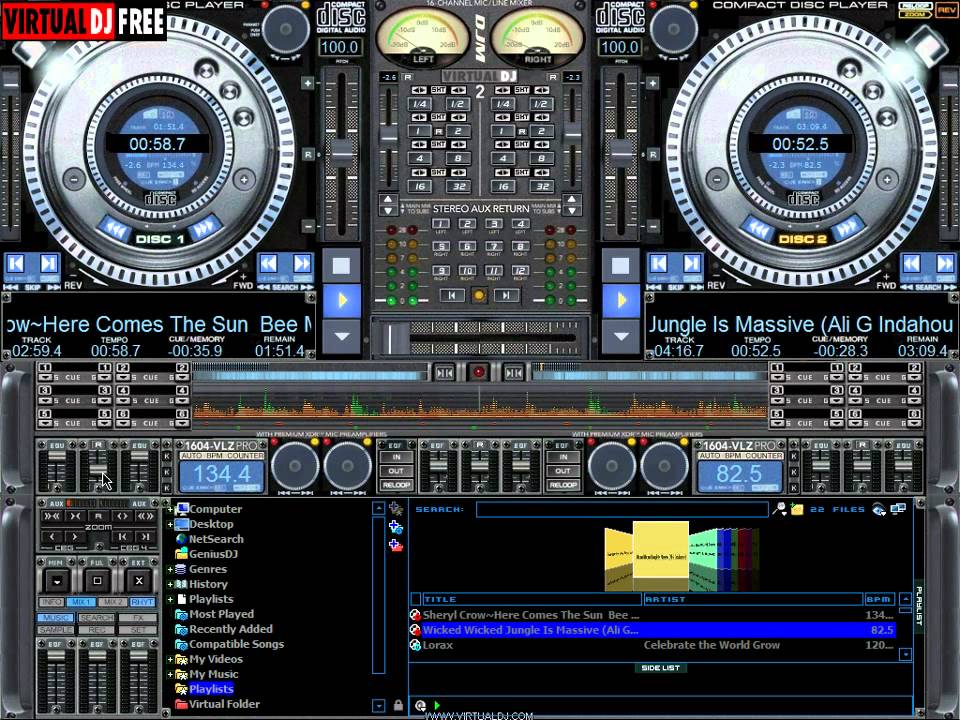The height and width of the screenshot is (720, 960).
Task: Set right deck loop to 8 beats
Action: (541, 159)
